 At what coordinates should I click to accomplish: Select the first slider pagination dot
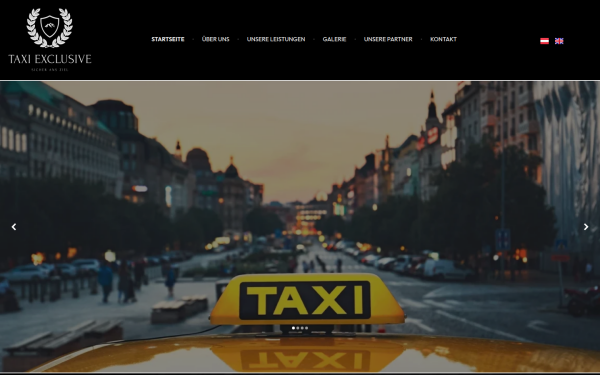(293, 328)
